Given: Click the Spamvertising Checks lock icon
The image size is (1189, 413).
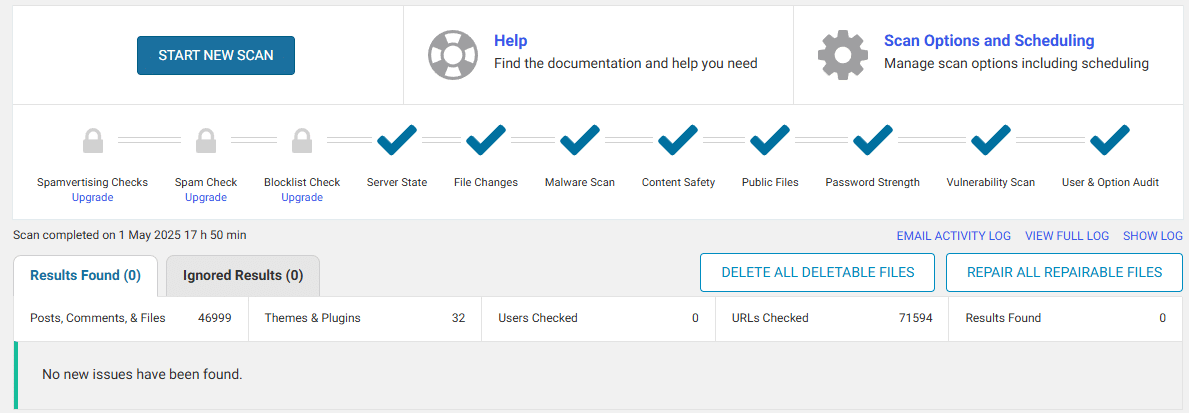Looking at the screenshot, I should pyautogui.click(x=93, y=140).
